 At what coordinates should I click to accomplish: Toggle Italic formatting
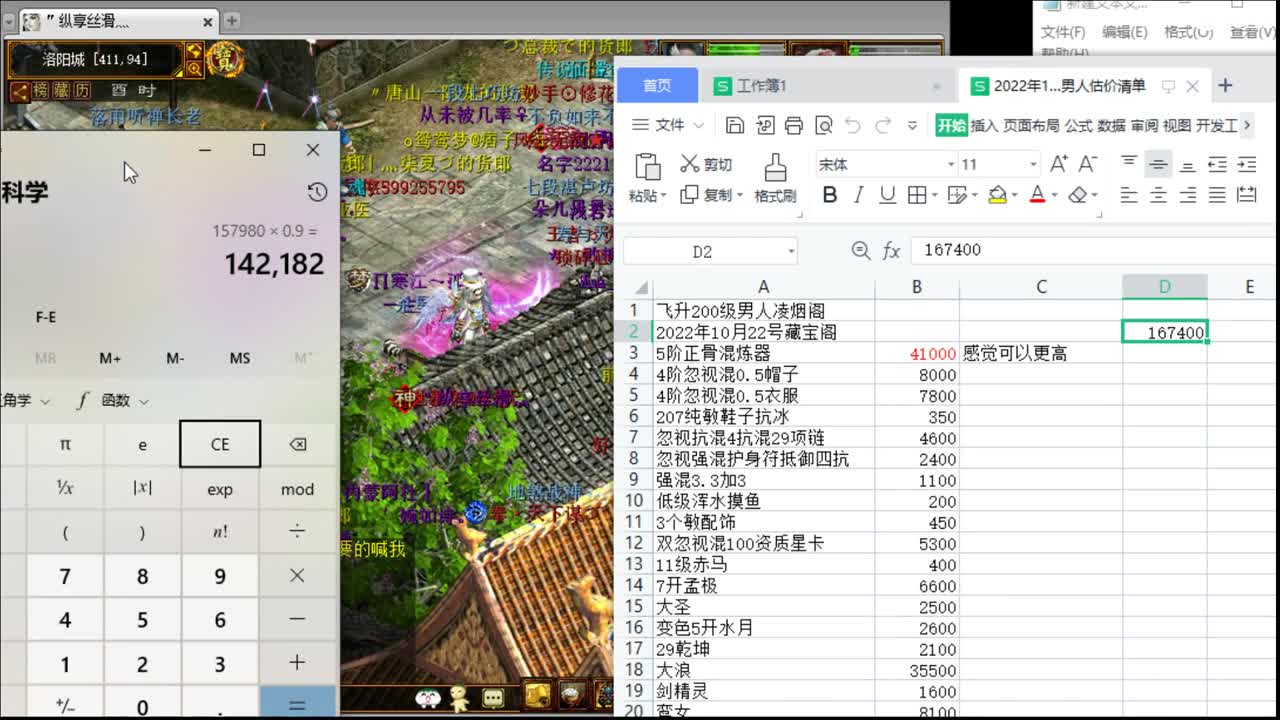click(858, 195)
